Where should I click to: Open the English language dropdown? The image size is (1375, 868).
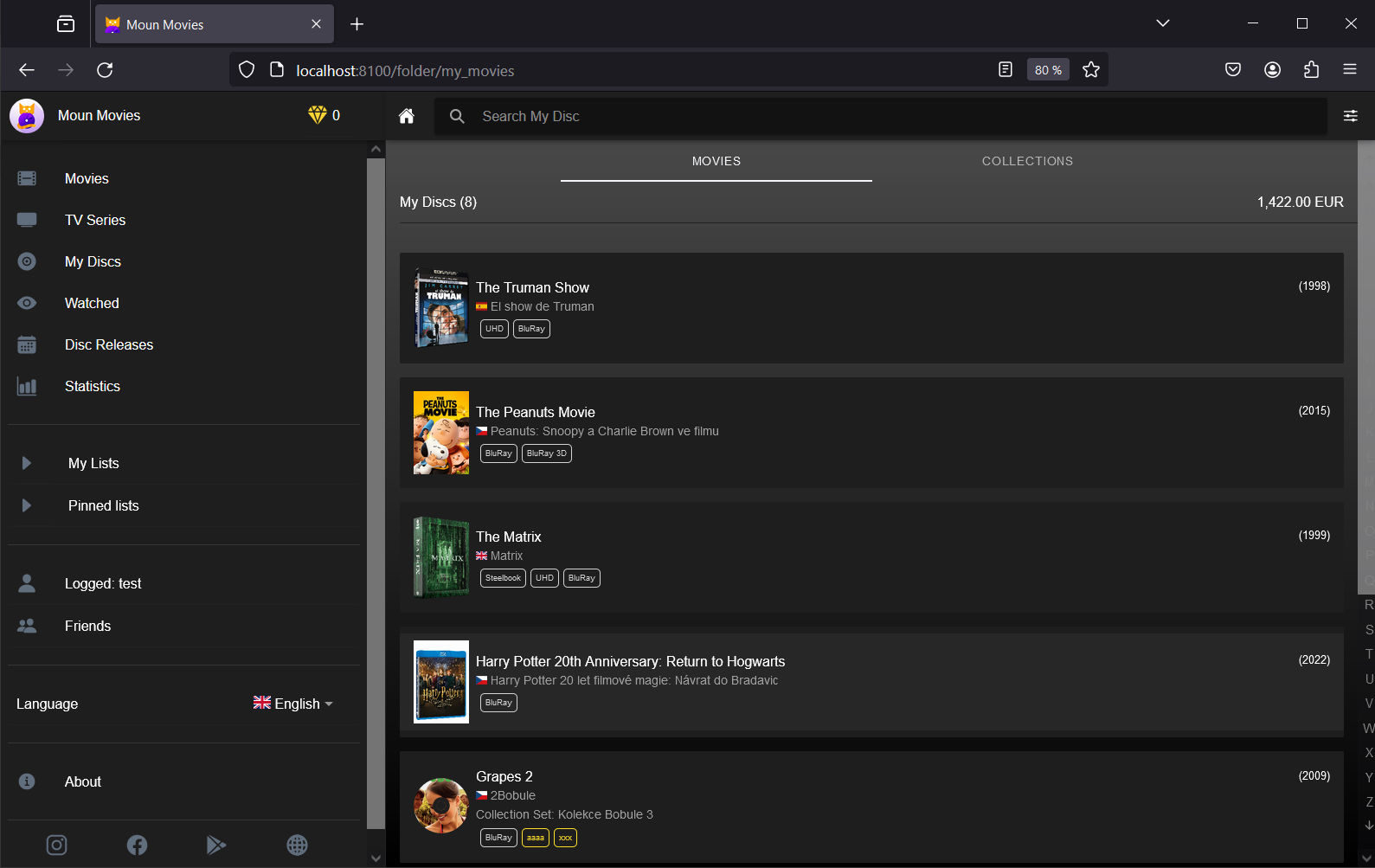(x=292, y=704)
